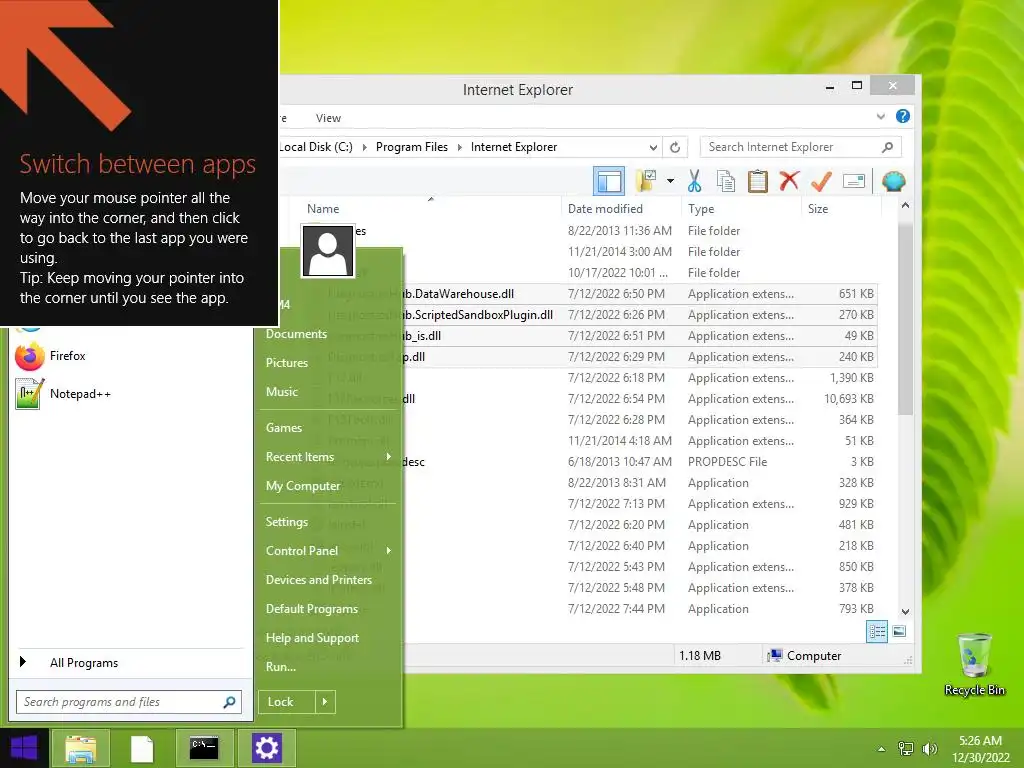Click the blue Help question mark icon
Image resolution: width=1024 pixels, height=768 pixels.
tap(903, 116)
